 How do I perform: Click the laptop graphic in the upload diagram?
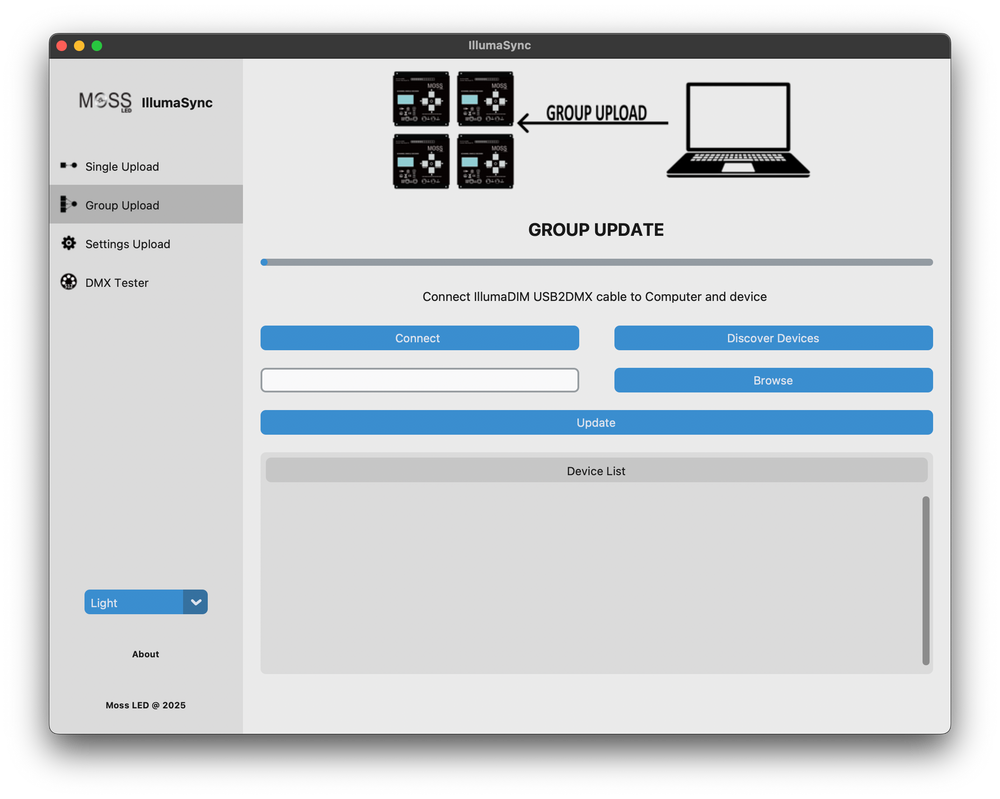point(737,130)
